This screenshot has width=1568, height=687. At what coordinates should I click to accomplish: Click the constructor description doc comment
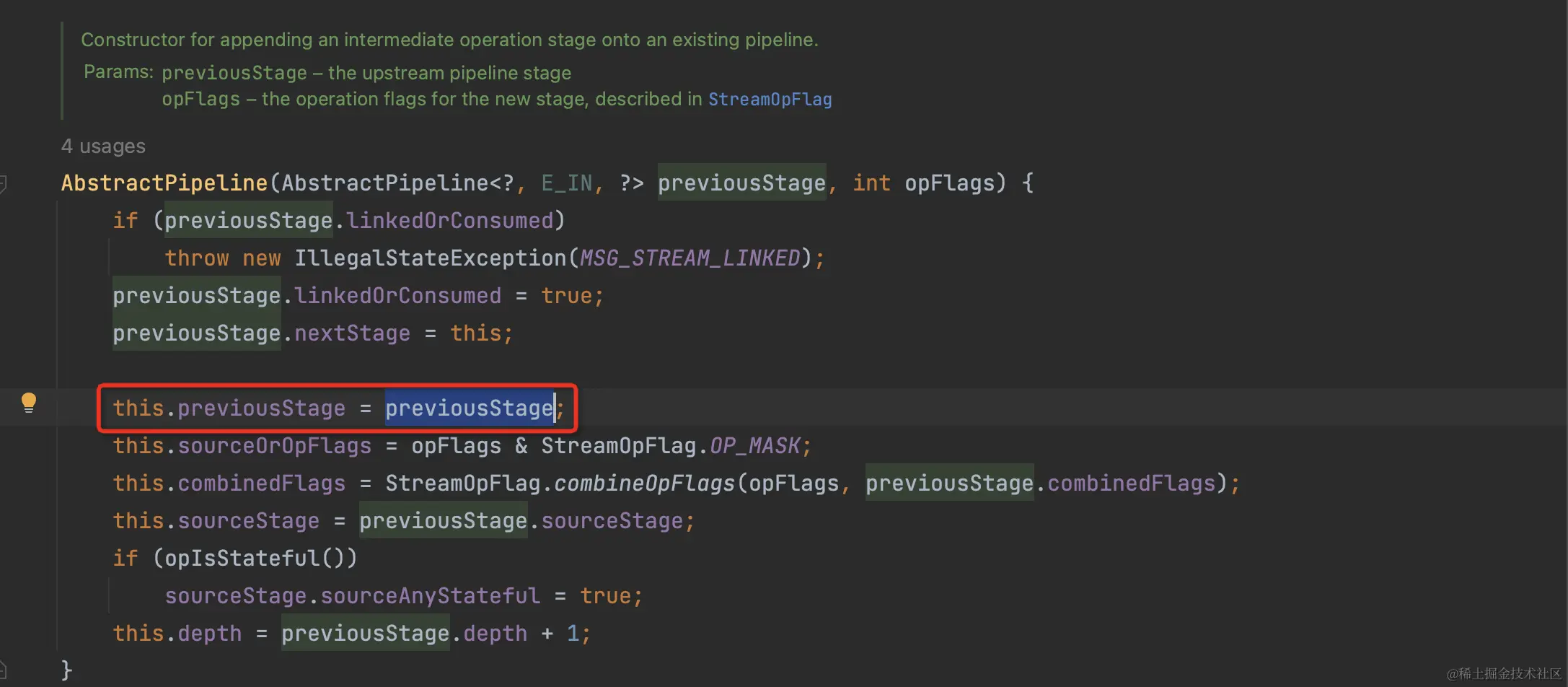pos(449,40)
